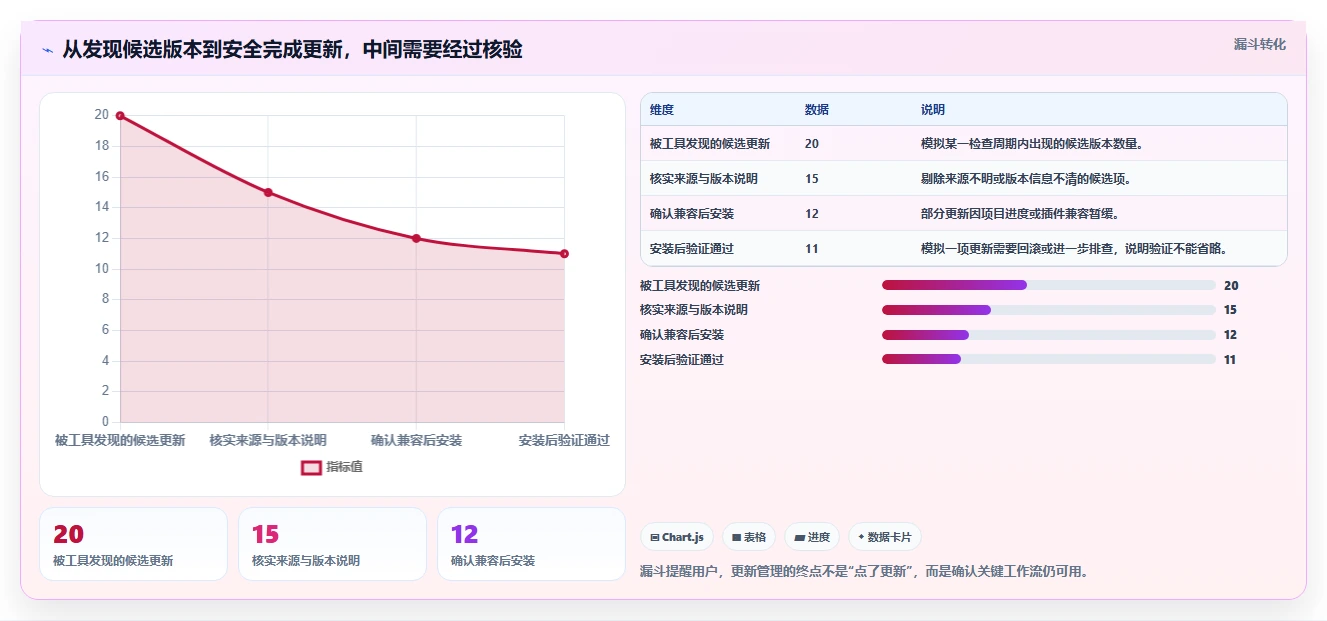Select the 进度 tag
This screenshot has height=621, width=1327.
(812, 537)
